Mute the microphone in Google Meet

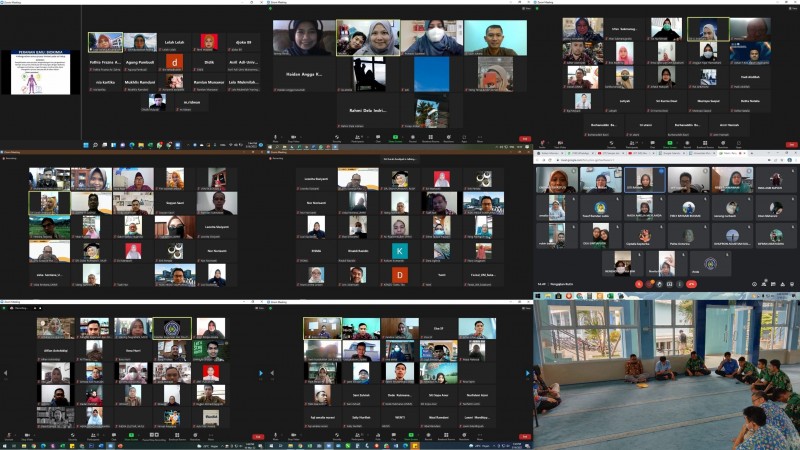click(639, 283)
